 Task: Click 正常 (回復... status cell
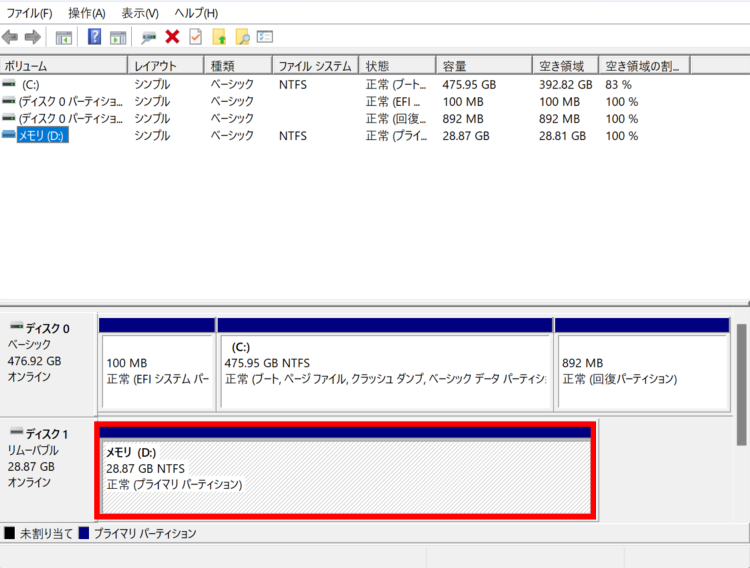pos(396,119)
